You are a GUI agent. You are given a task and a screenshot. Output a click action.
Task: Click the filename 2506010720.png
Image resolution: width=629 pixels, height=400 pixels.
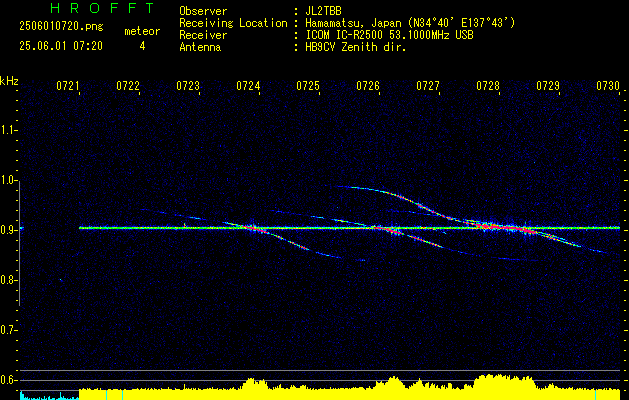pyautogui.click(x=61, y=26)
